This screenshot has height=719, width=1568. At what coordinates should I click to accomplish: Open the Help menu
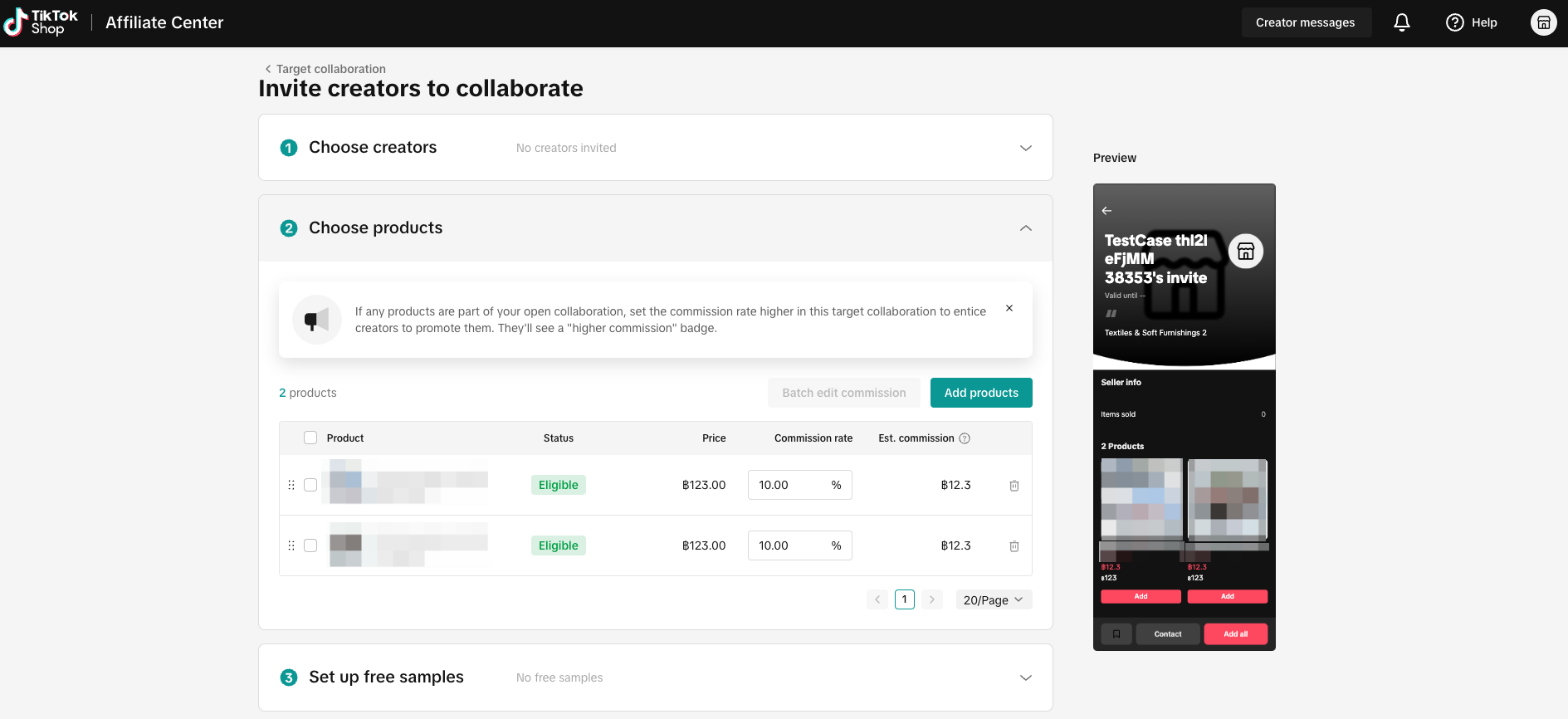(1472, 22)
